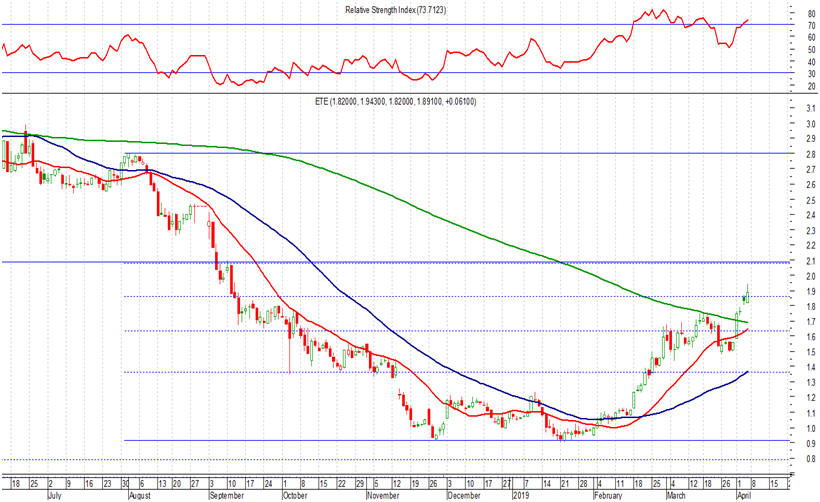This screenshot has height=502, width=820.
Task: Click date tick 27 under August
Action: click(x=195, y=484)
